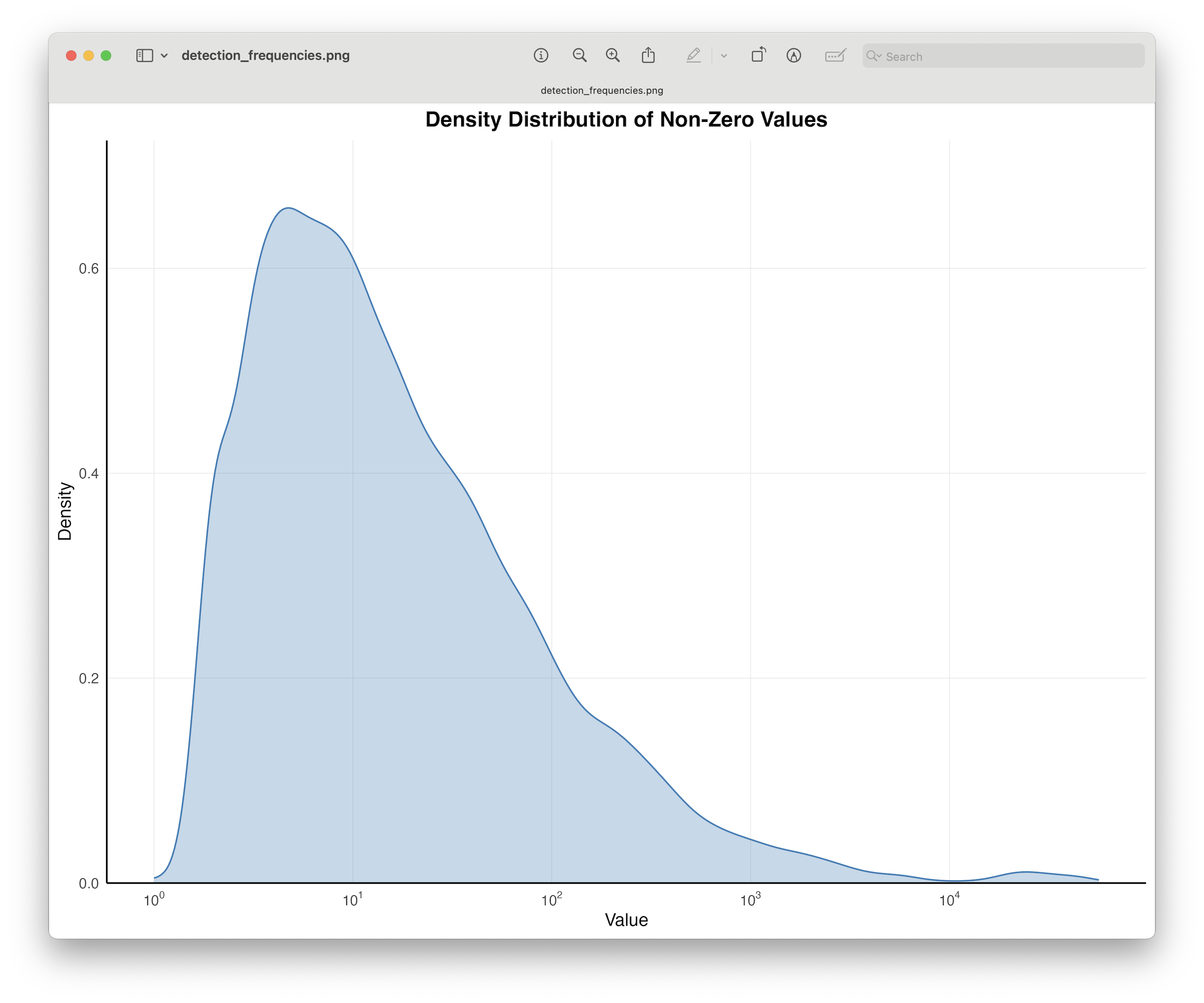The height and width of the screenshot is (1003, 1204).
Task: Click the 0.2 y-axis tick label
Action: (x=89, y=679)
